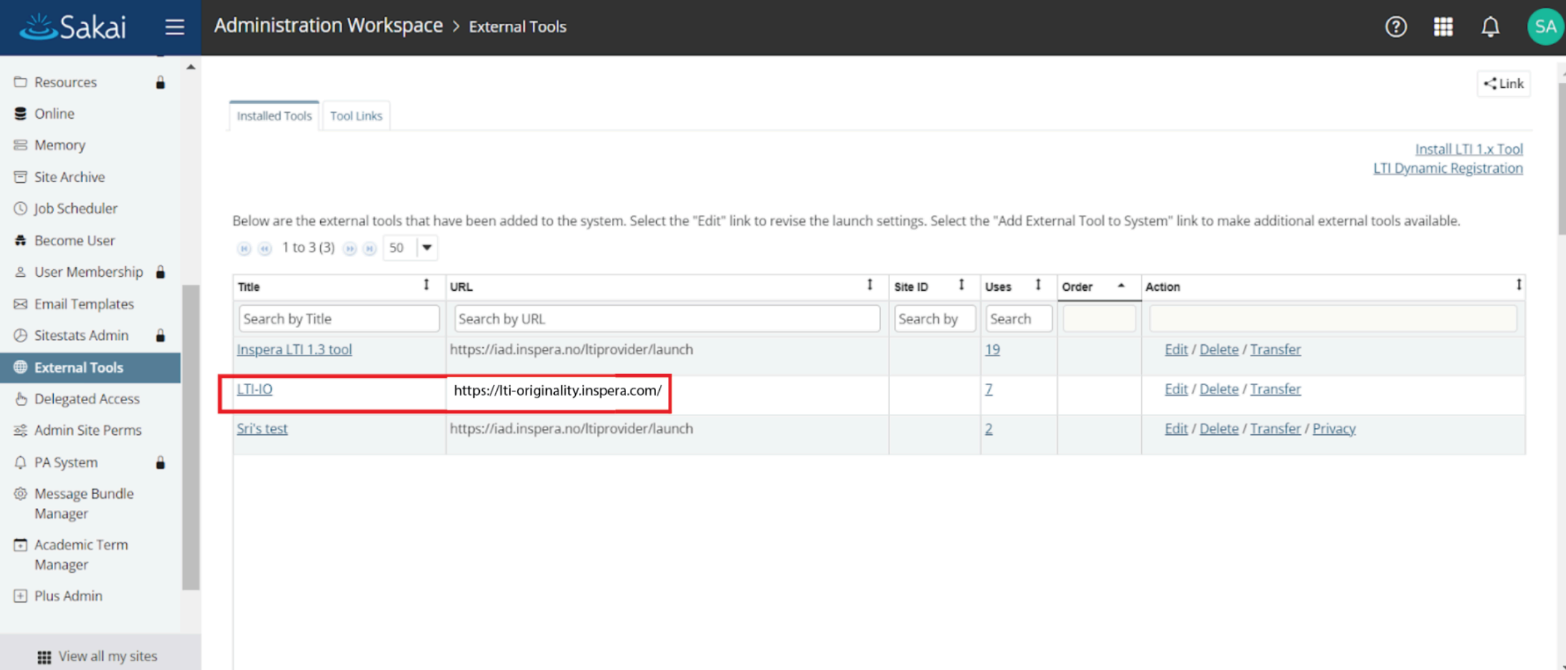Open the 7 uses link for LTI-IO

pyautogui.click(x=989, y=389)
